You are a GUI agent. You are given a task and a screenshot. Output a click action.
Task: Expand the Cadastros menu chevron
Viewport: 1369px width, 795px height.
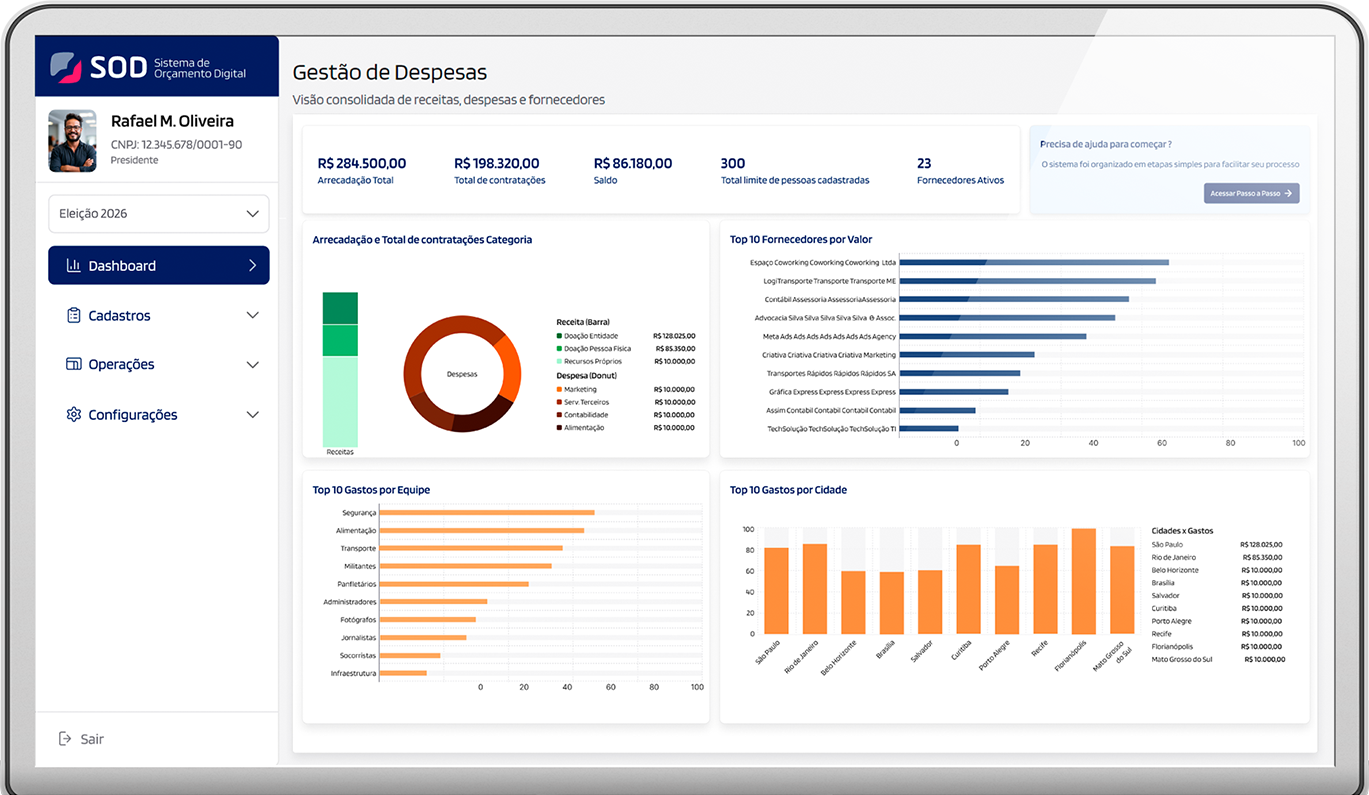tap(252, 315)
